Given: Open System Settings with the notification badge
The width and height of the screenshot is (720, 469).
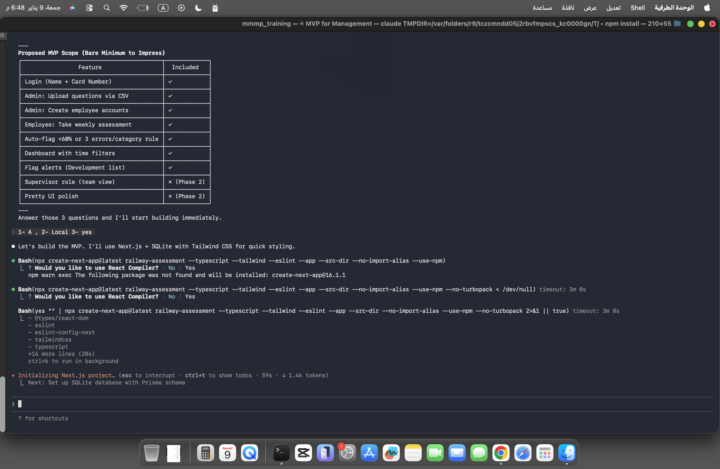Looking at the screenshot, I should (x=347, y=453).
